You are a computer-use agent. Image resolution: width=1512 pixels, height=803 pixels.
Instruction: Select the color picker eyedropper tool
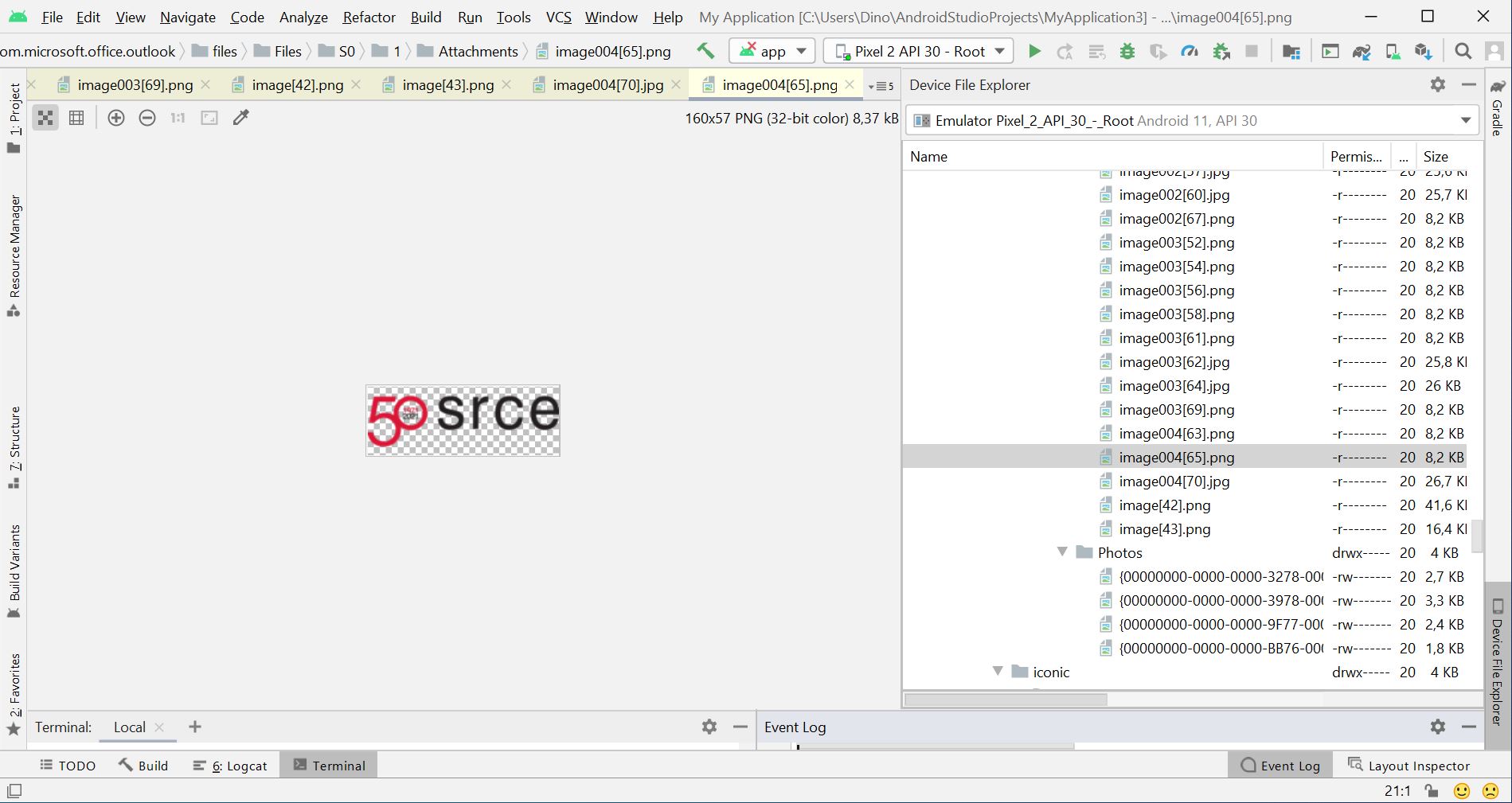240,118
